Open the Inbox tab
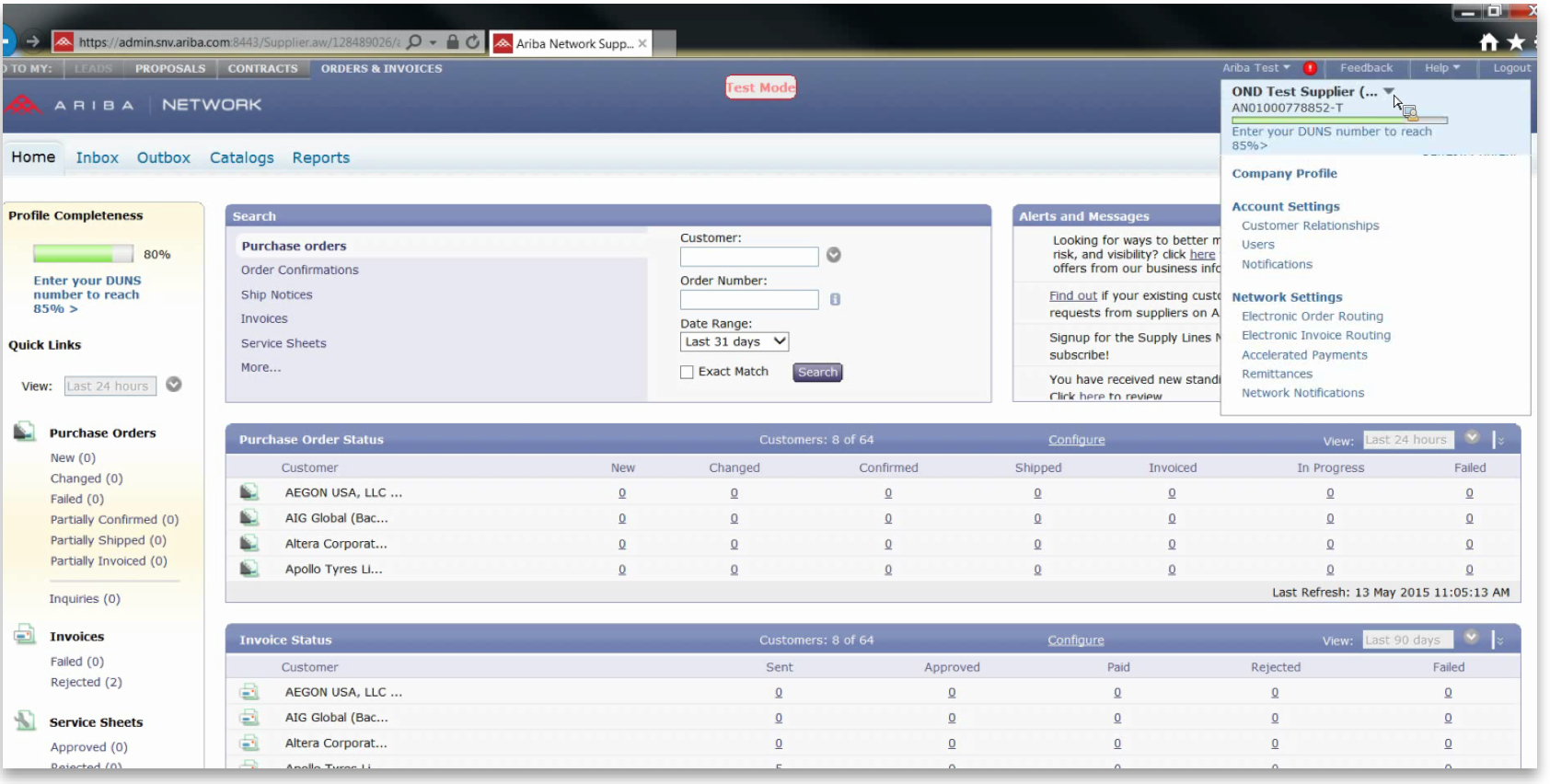Viewport: 1550px width, 784px height. click(x=97, y=157)
